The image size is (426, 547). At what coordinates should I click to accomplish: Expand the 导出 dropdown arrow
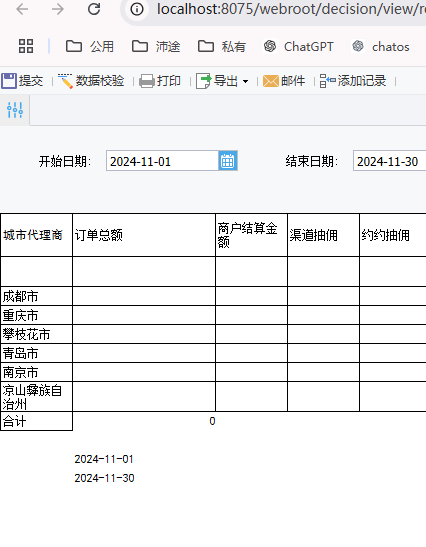pos(246,82)
